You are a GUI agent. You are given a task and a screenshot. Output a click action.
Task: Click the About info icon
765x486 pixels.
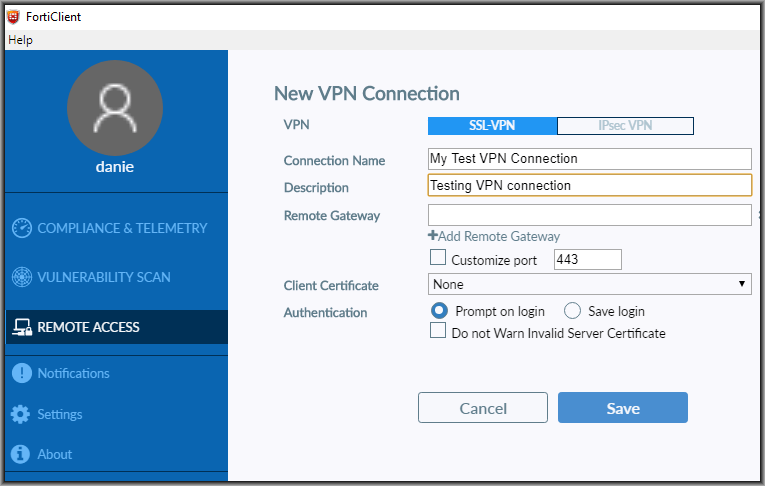[x=20, y=454]
